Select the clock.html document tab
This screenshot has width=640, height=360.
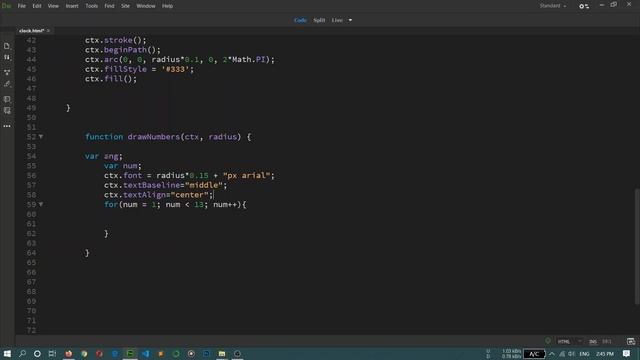tap(31, 31)
